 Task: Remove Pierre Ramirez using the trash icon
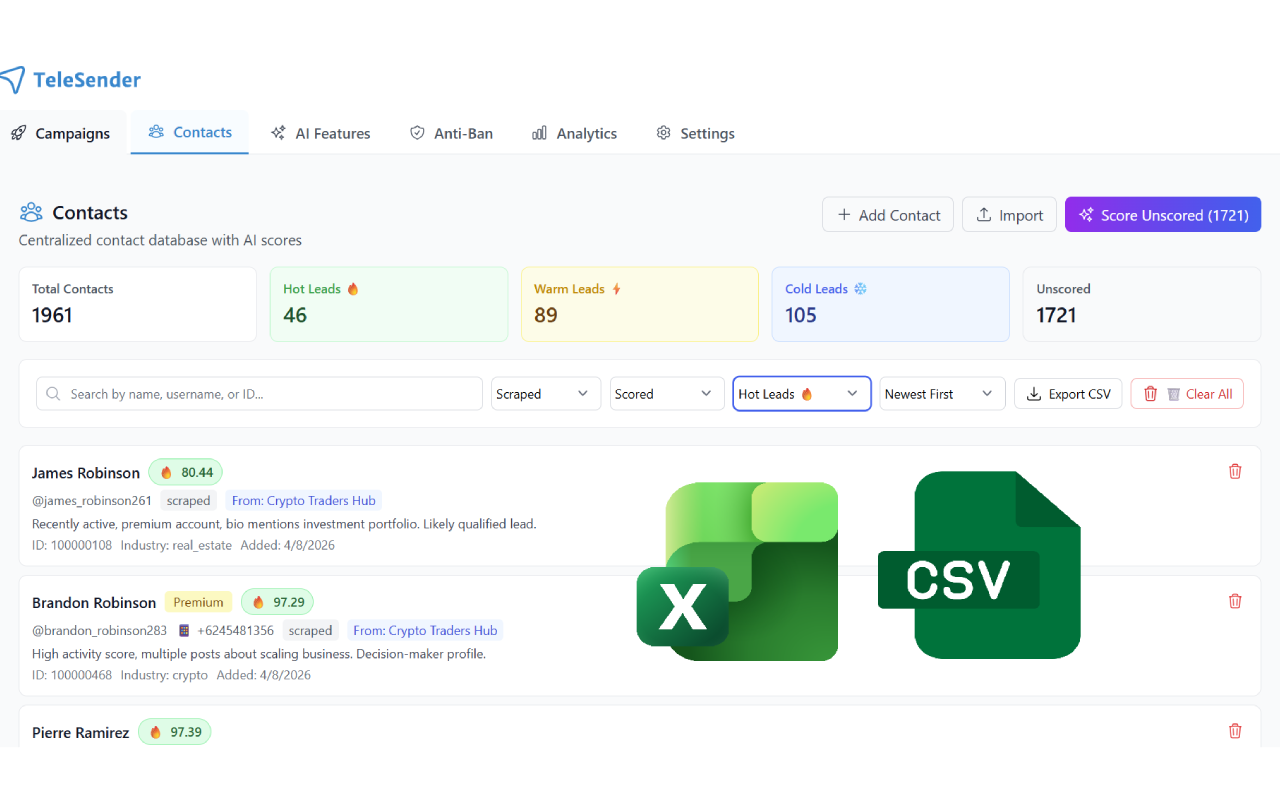click(x=1235, y=731)
